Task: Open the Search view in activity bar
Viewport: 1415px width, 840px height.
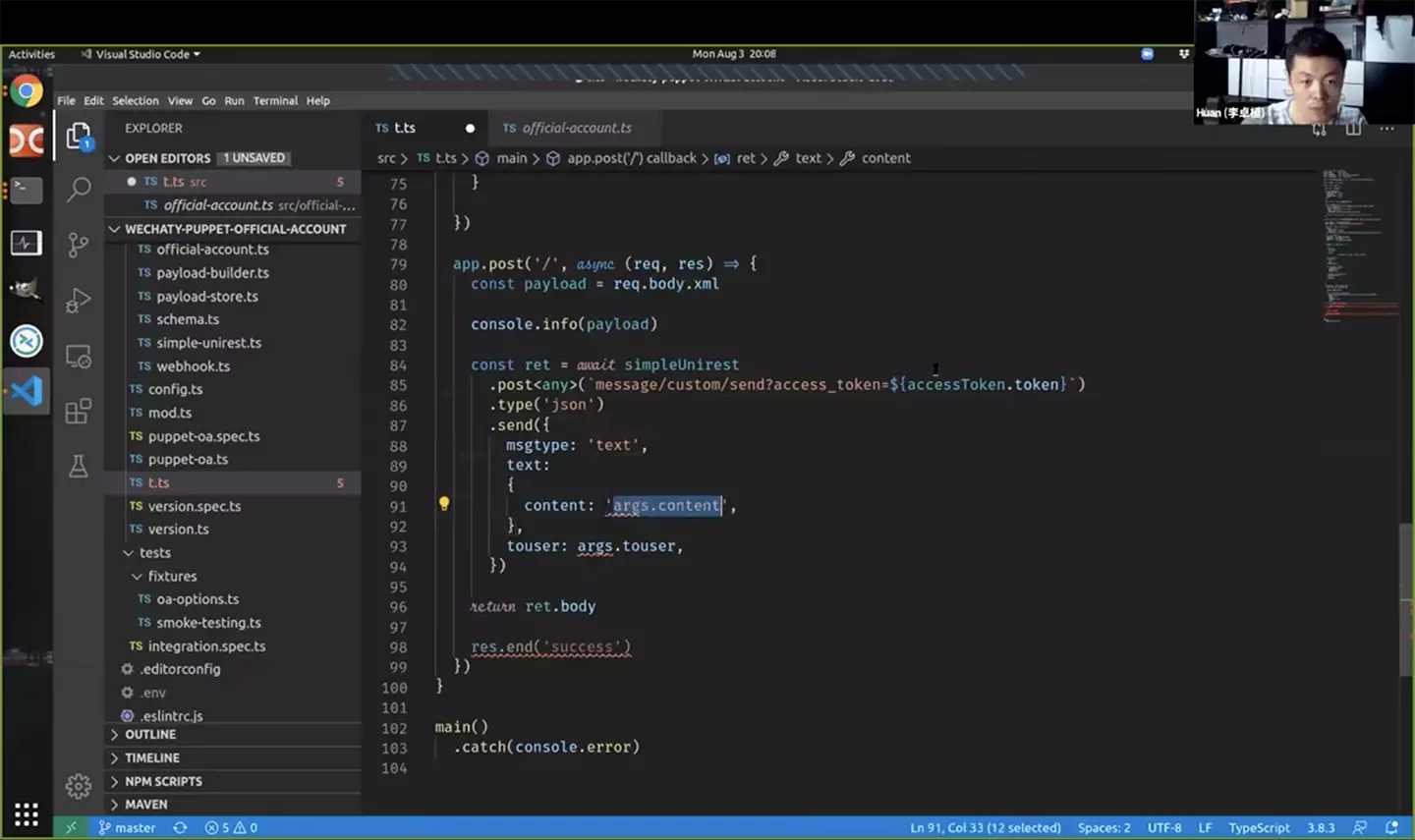Action: tap(79, 189)
